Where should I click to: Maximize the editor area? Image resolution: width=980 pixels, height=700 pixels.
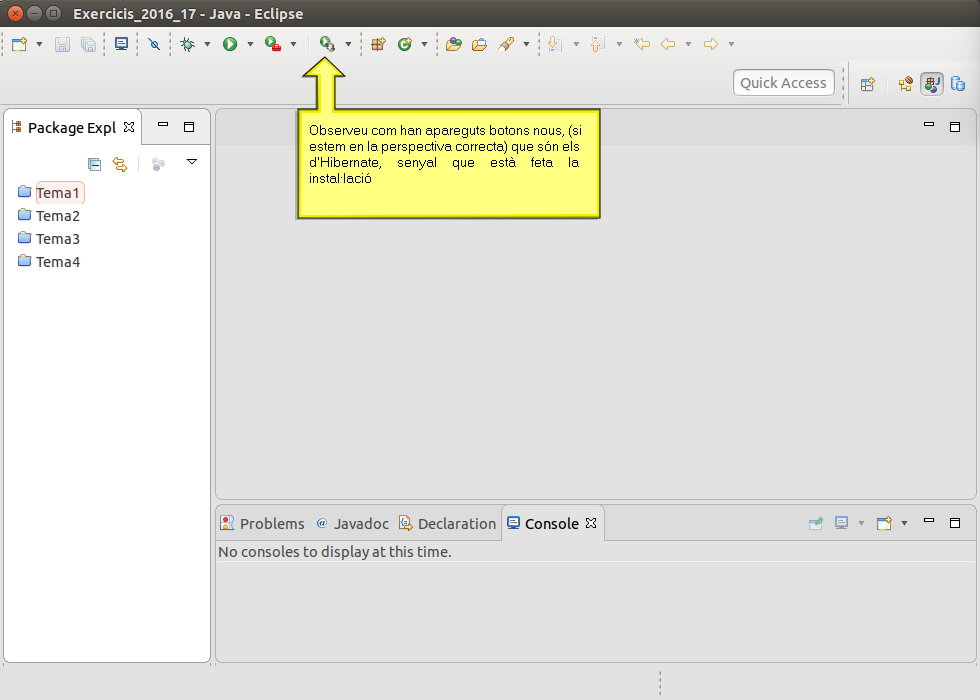[954, 127]
